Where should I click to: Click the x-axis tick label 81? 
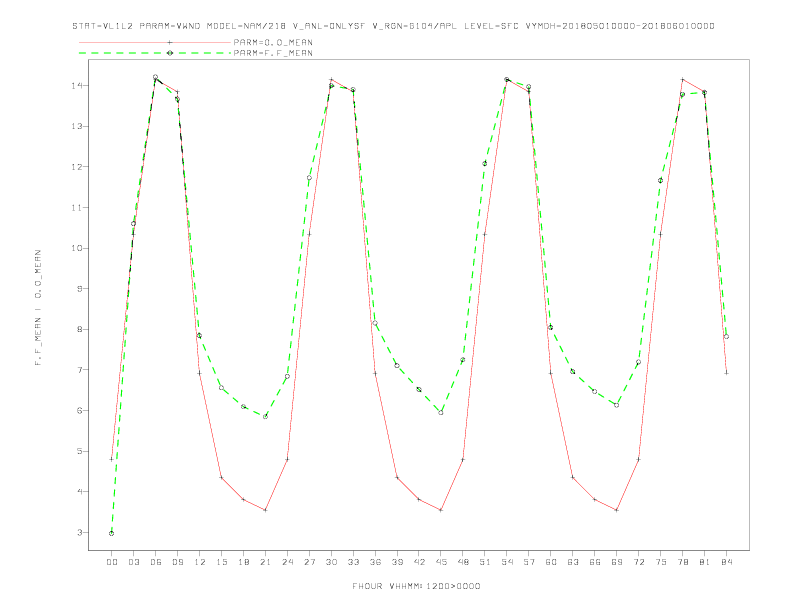click(x=705, y=562)
